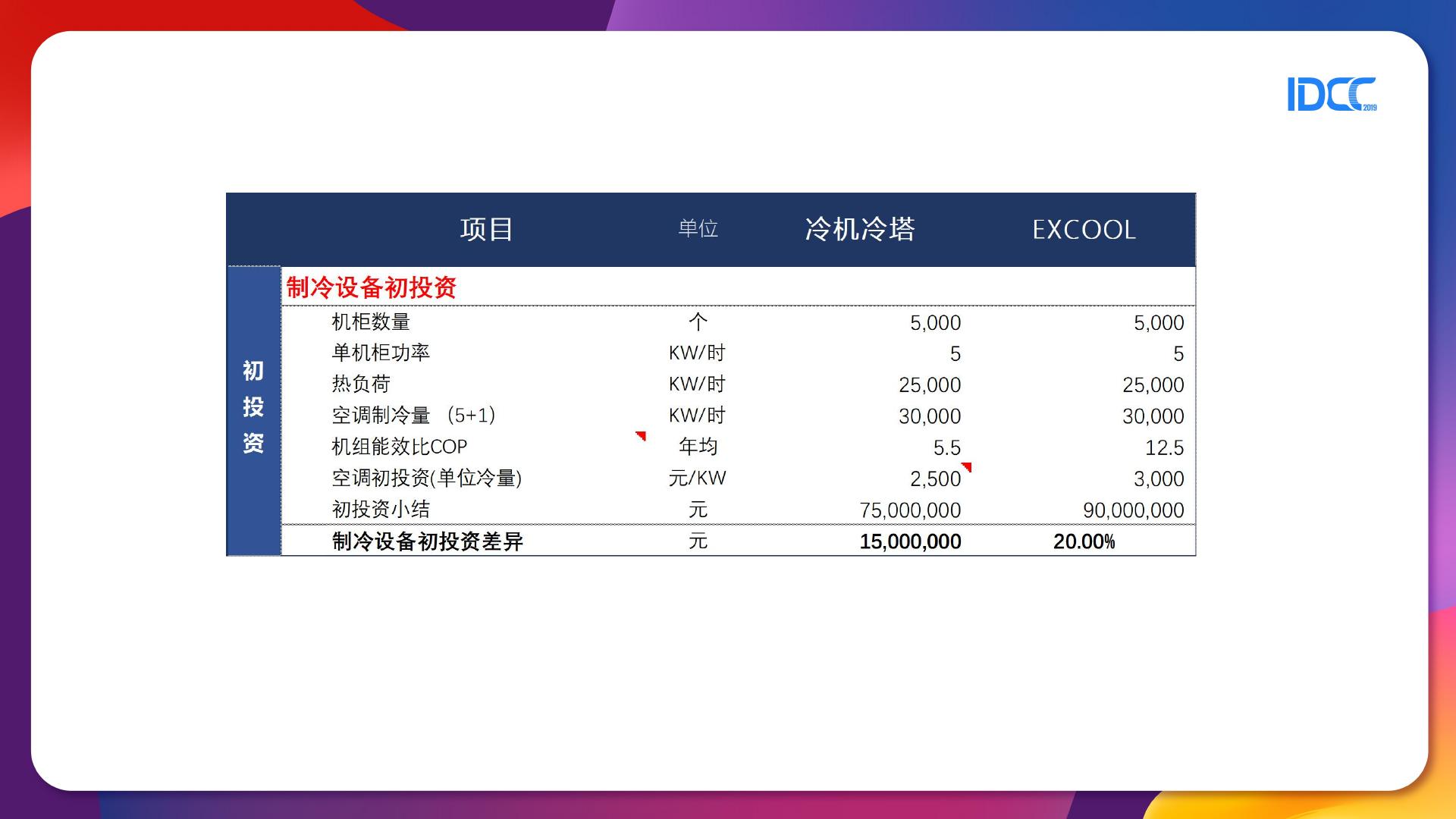
Task: Select the 单位 column header
Action: 698,229
